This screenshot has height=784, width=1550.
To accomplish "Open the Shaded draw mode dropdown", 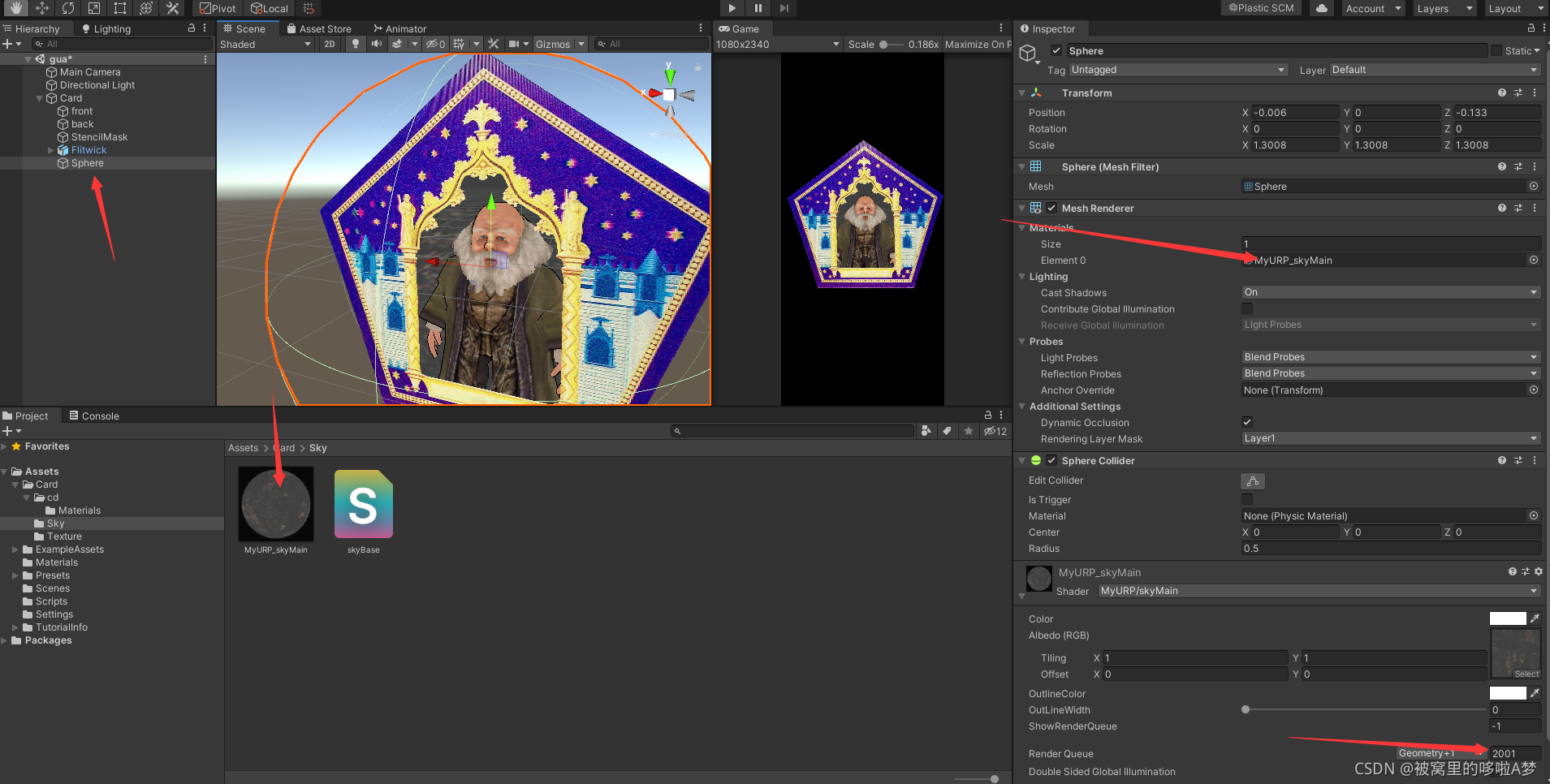I will 266,44.
